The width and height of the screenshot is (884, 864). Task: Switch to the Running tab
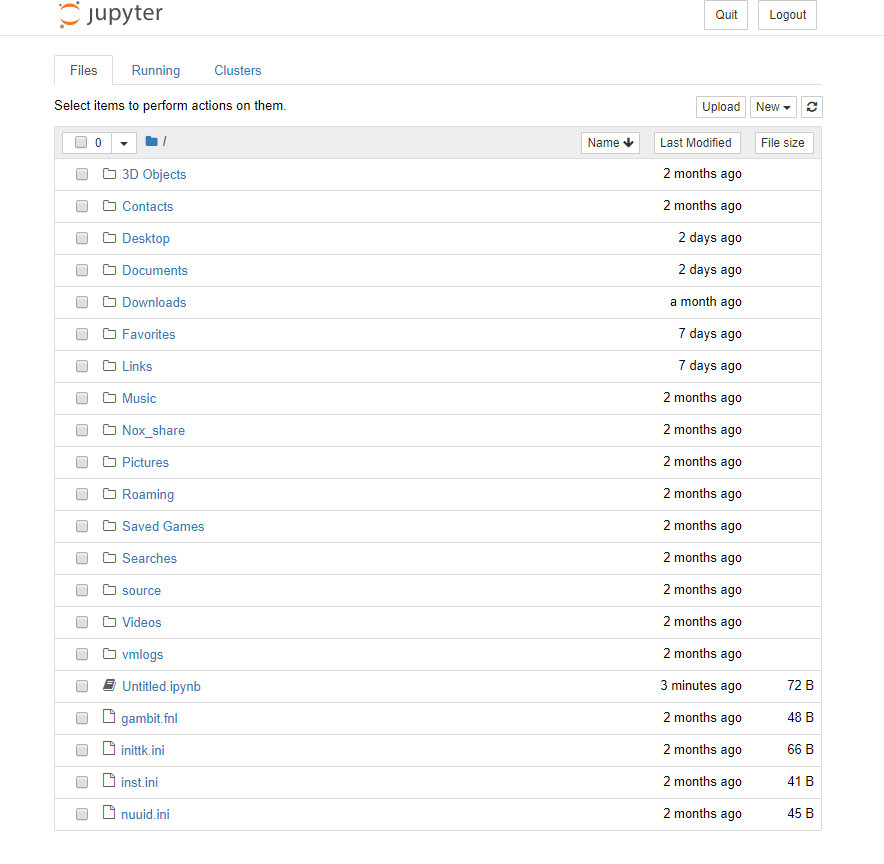(x=156, y=71)
